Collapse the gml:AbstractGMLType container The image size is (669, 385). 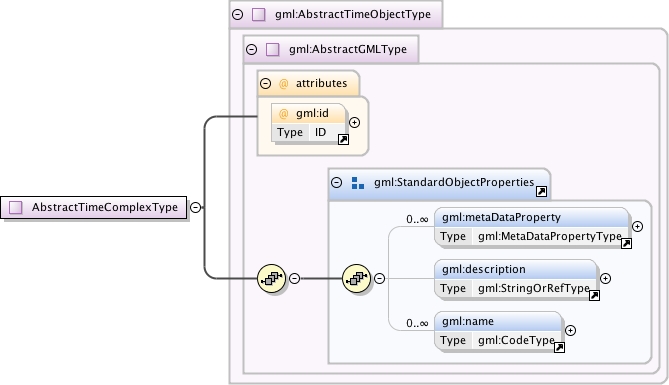(x=252, y=50)
